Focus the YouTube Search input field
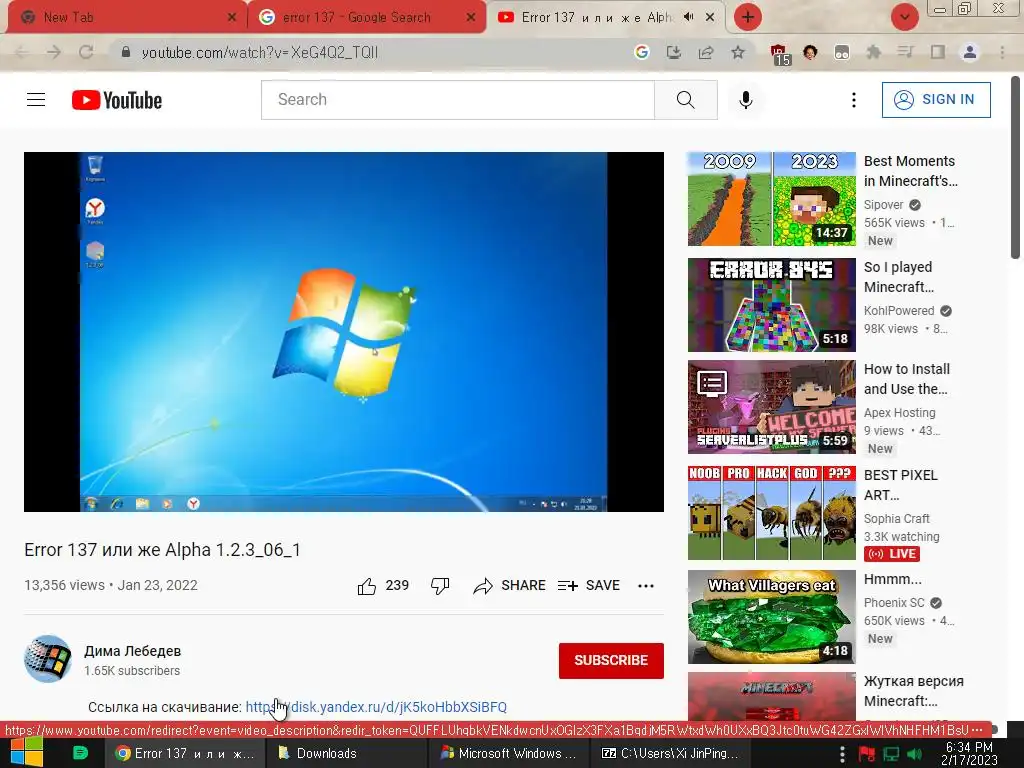The height and width of the screenshot is (768, 1024). 458,100
